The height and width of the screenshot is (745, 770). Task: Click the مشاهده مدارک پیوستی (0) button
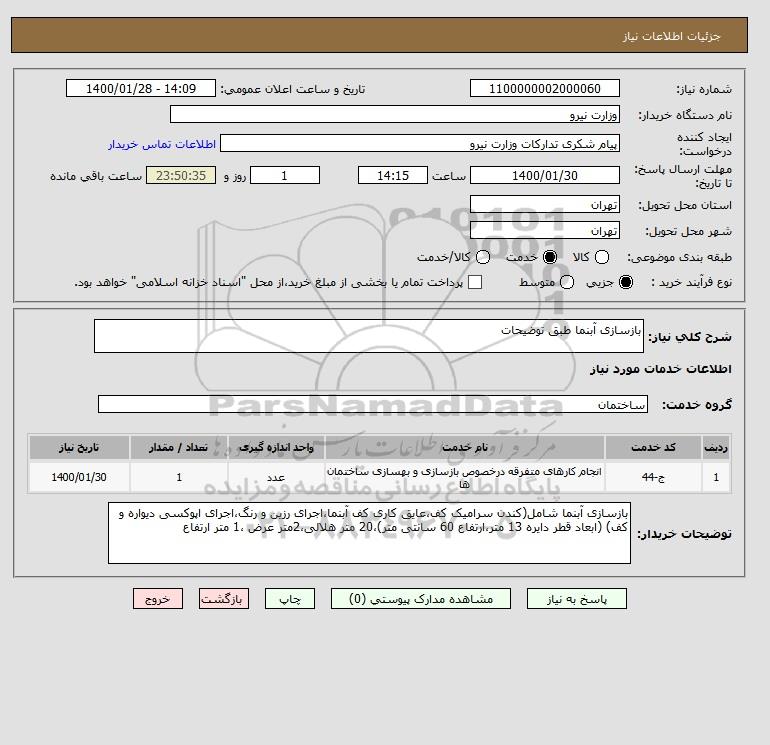tap(421, 599)
